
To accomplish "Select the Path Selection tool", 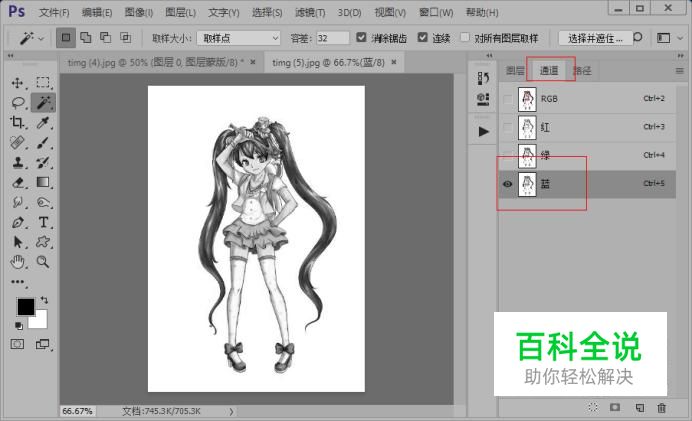I will pyautogui.click(x=18, y=242).
